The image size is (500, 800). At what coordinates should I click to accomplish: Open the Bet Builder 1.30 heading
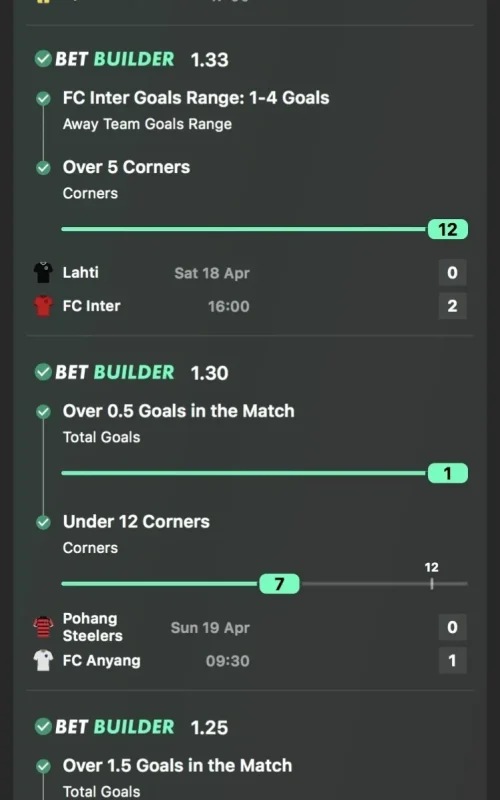coord(142,372)
